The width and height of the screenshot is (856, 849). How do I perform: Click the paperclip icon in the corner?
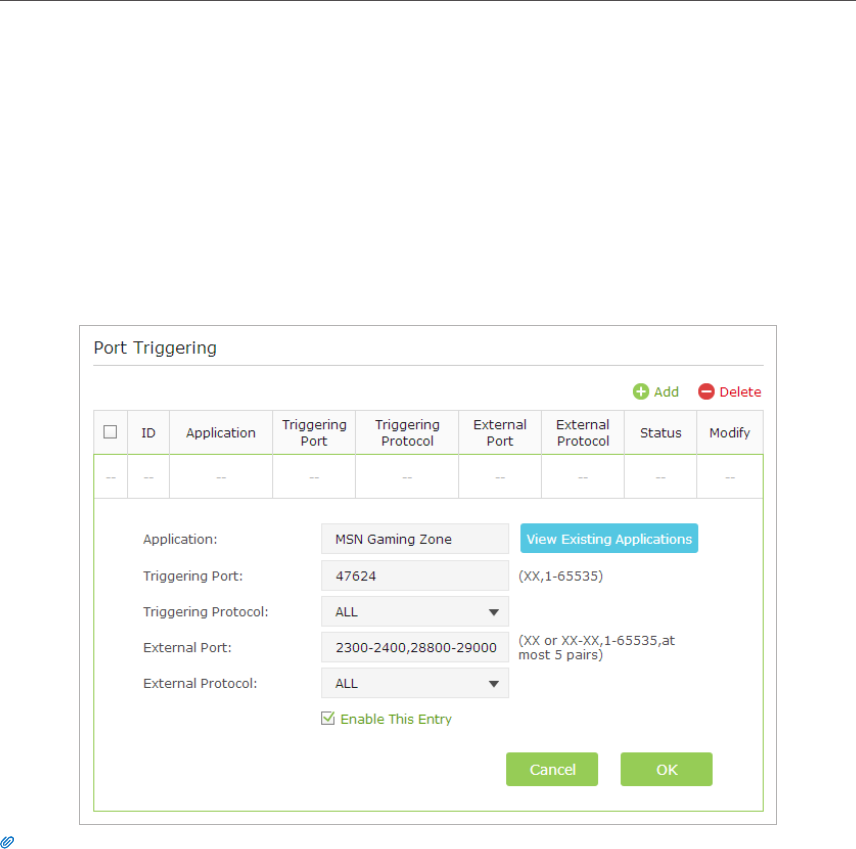coord(7,841)
